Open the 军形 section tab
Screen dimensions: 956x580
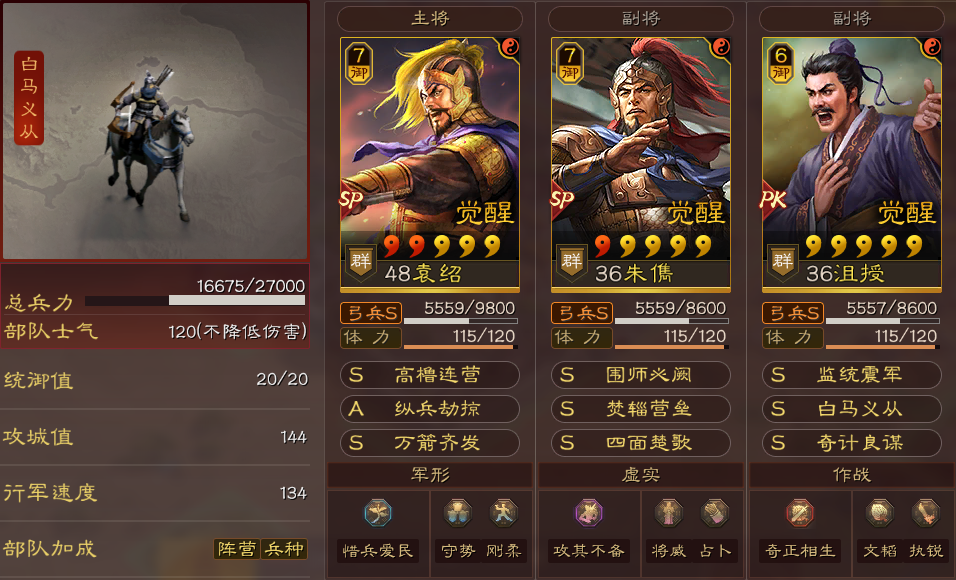coord(430,474)
